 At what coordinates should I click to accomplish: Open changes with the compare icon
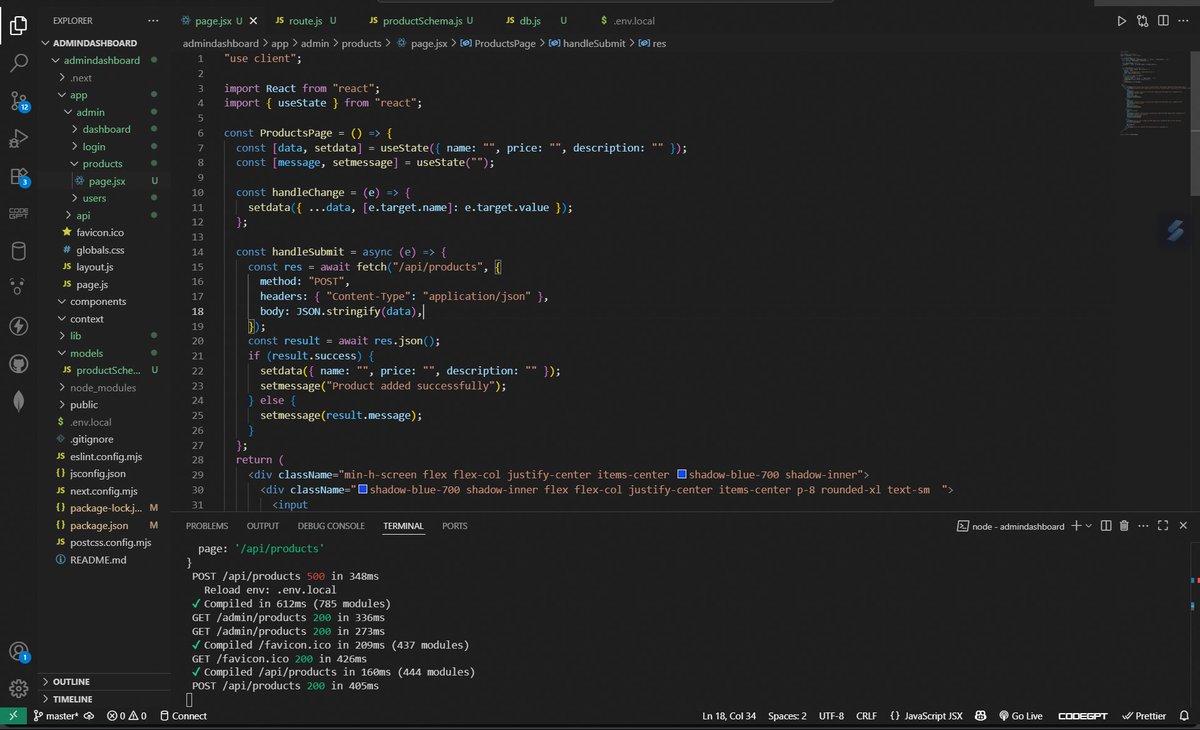tap(1143, 20)
